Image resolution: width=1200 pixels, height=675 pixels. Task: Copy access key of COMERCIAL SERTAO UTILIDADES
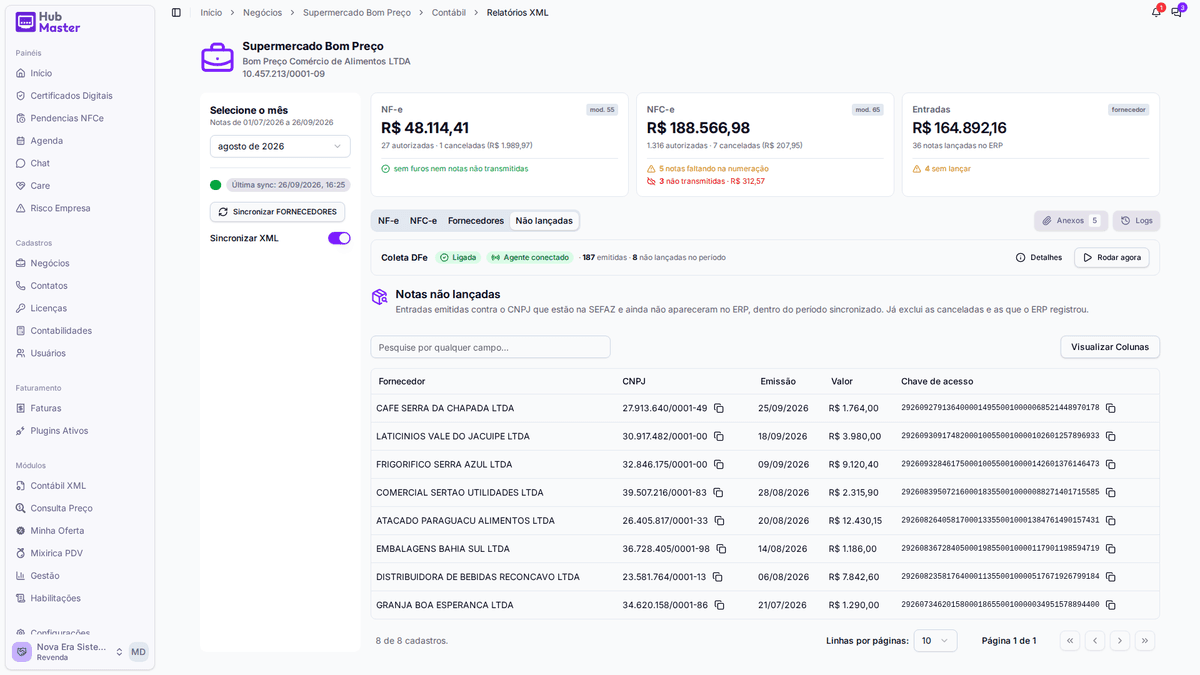[1111, 492]
